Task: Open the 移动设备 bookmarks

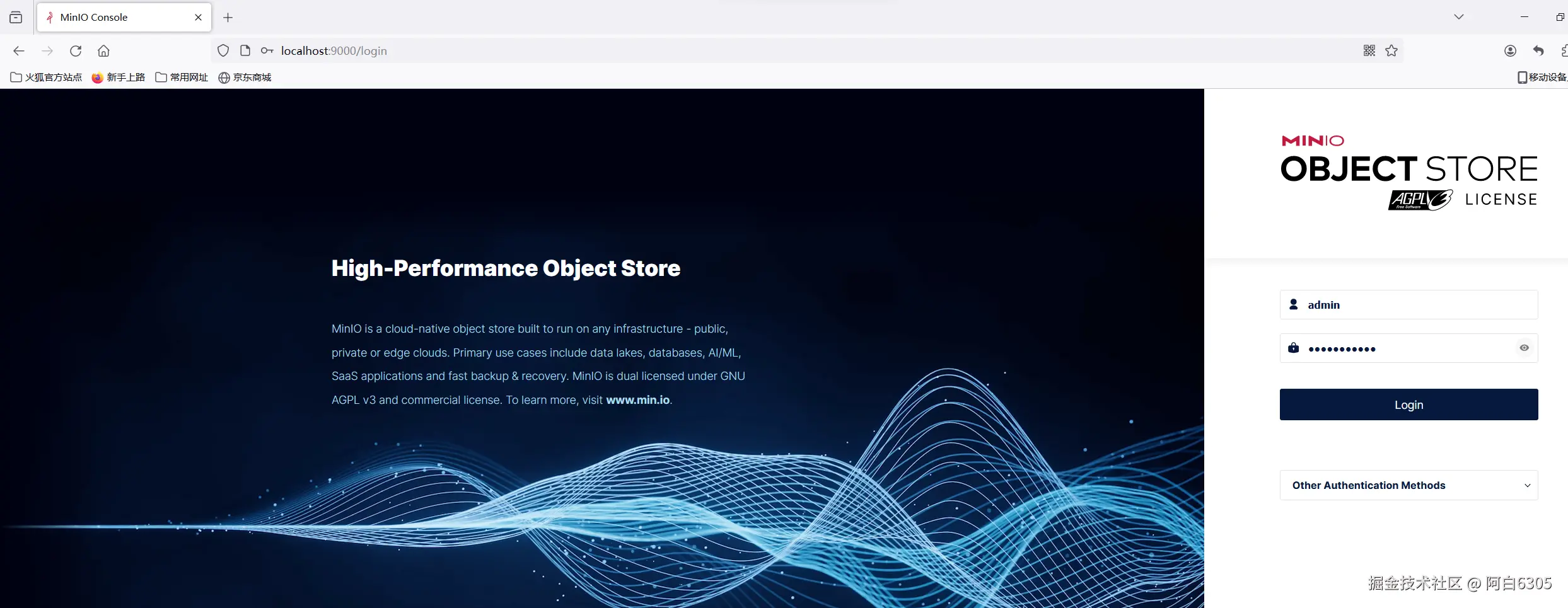Action: [1542, 77]
